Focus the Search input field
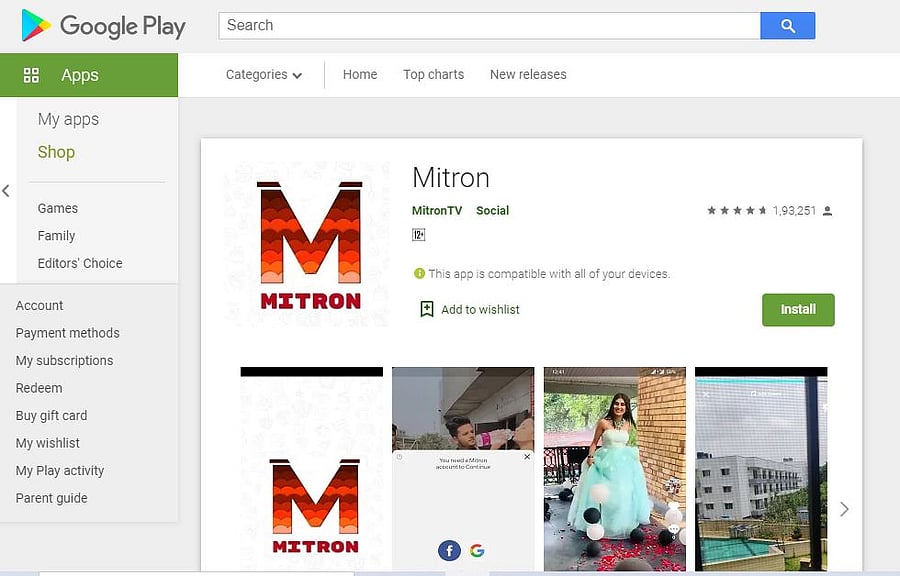 point(489,26)
